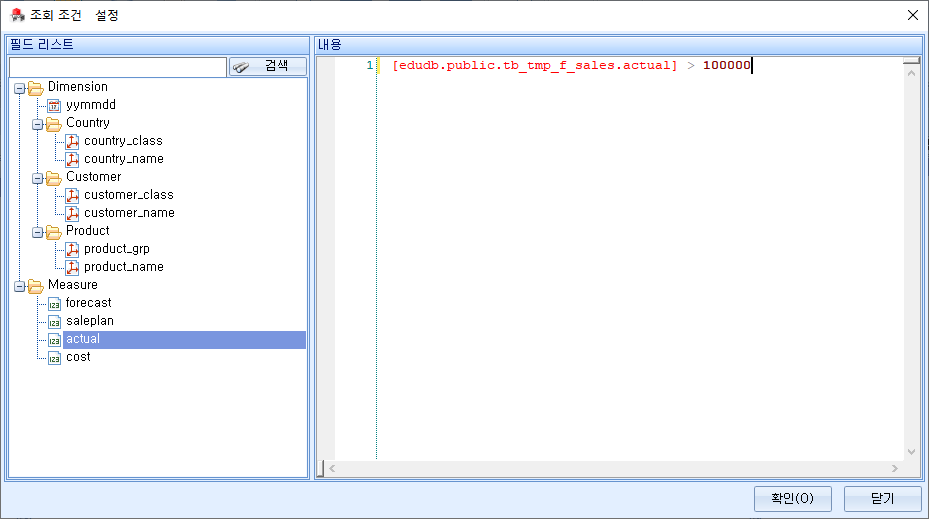Click the country_class field icon
Viewport: 929px width, 519px height.
click(x=72, y=141)
